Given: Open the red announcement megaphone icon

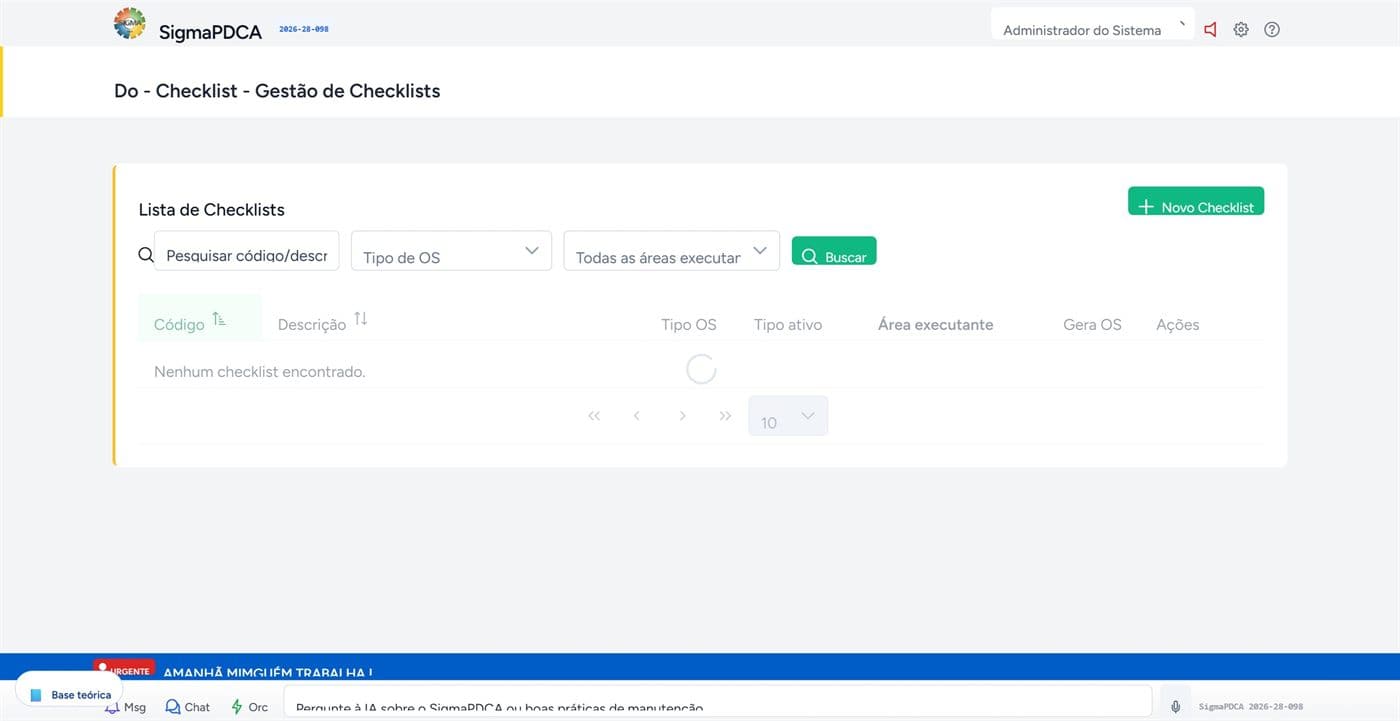Looking at the screenshot, I should click(1210, 30).
